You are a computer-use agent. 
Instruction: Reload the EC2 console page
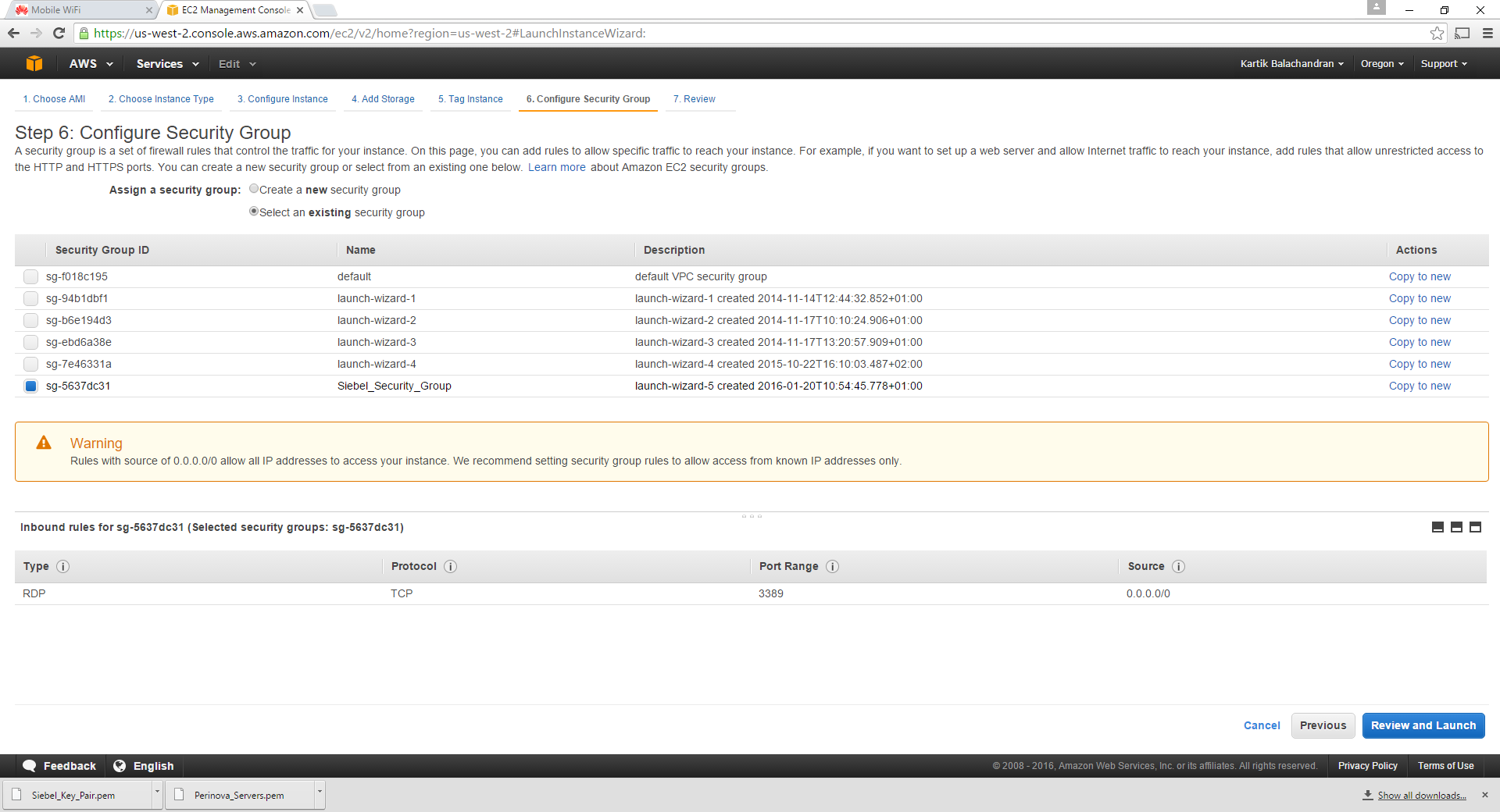[x=59, y=34]
